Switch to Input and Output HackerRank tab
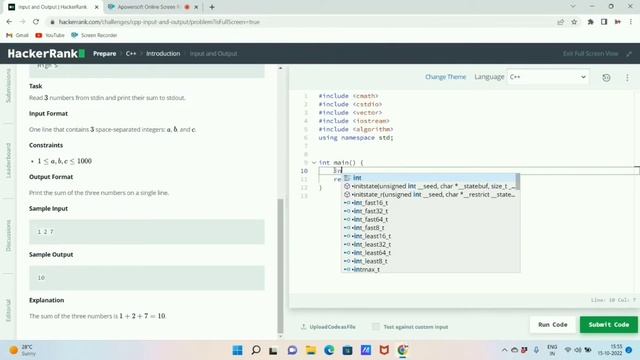 pyautogui.click(x=52, y=7)
